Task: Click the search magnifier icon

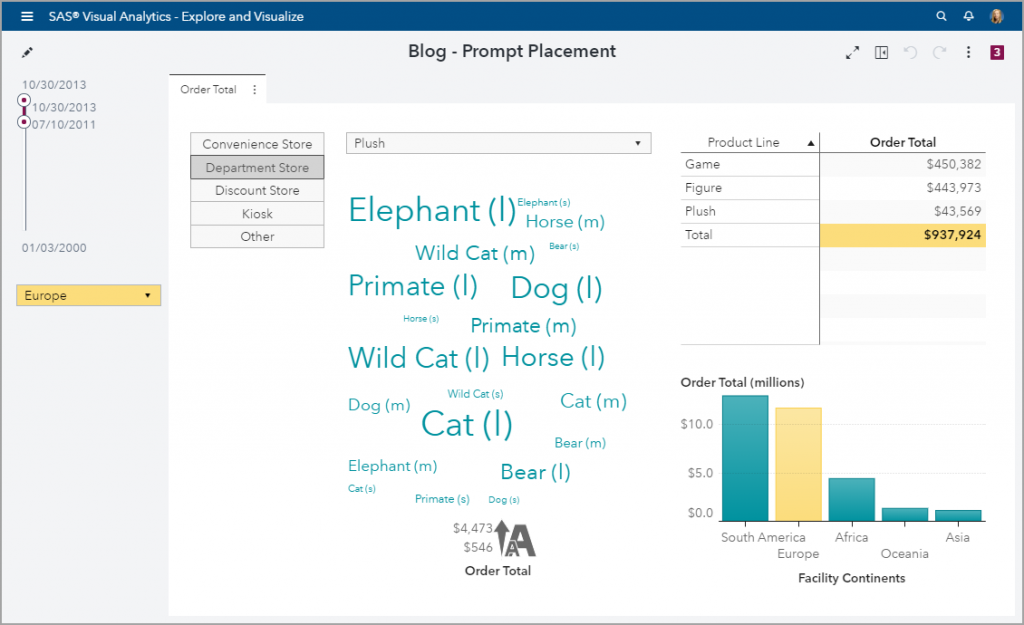Action: (941, 16)
